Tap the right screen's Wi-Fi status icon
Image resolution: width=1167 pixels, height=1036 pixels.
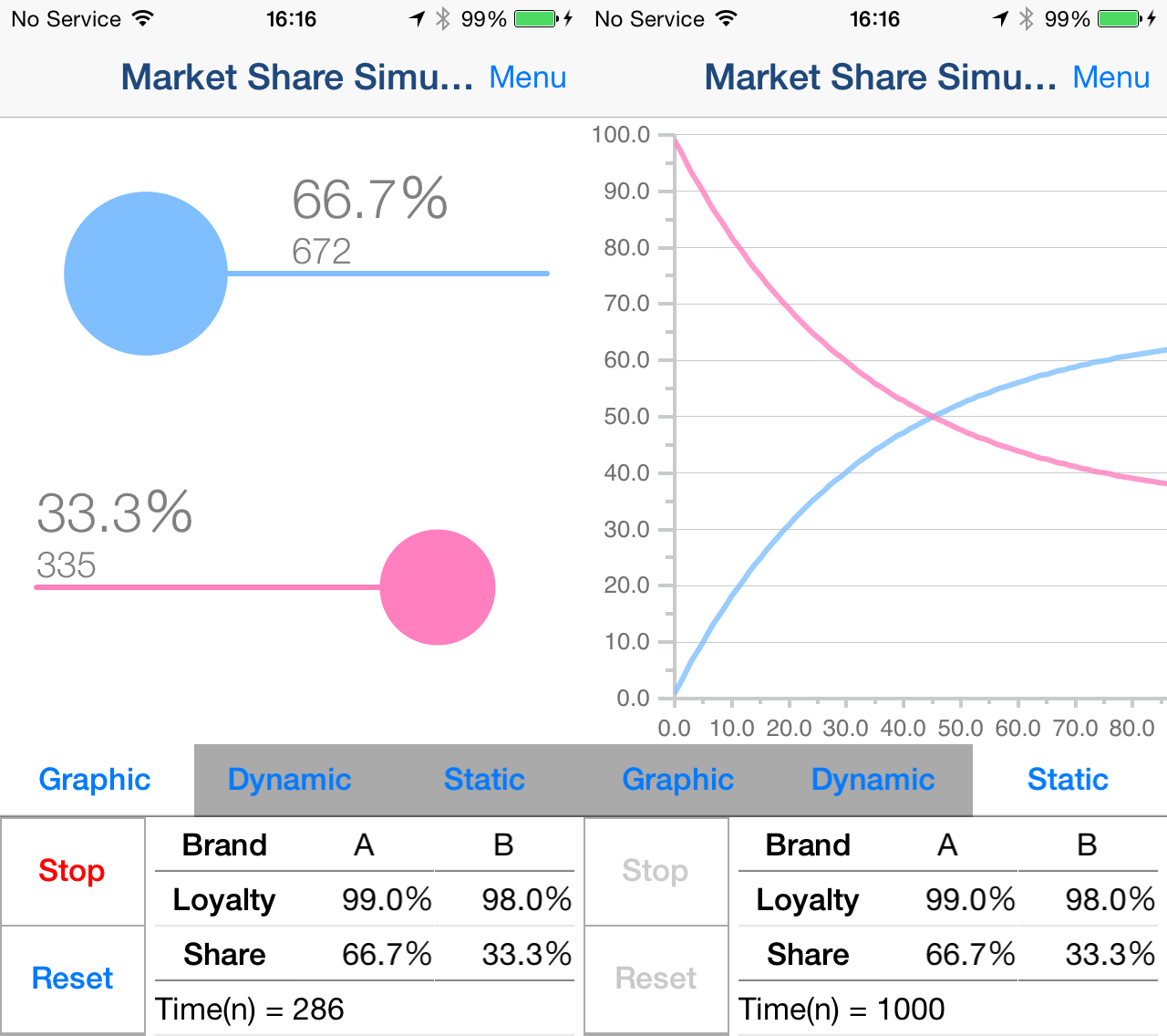click(726, 18)
